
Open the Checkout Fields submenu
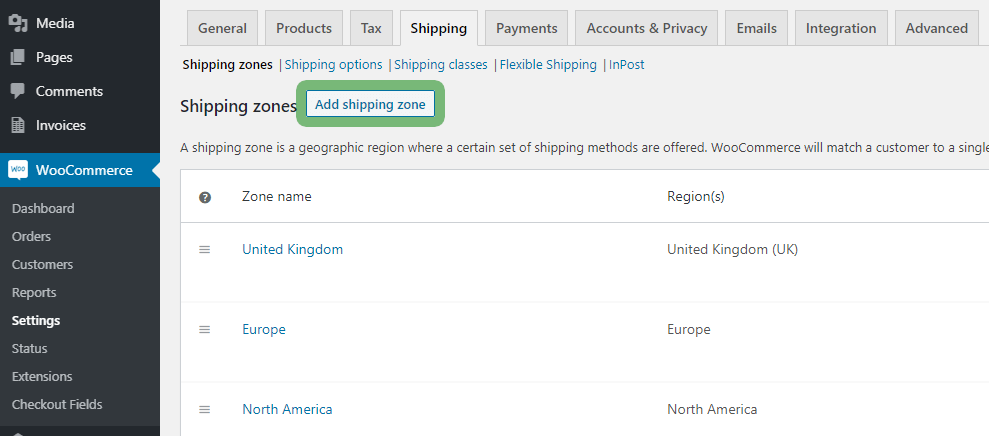click(57, 404)
